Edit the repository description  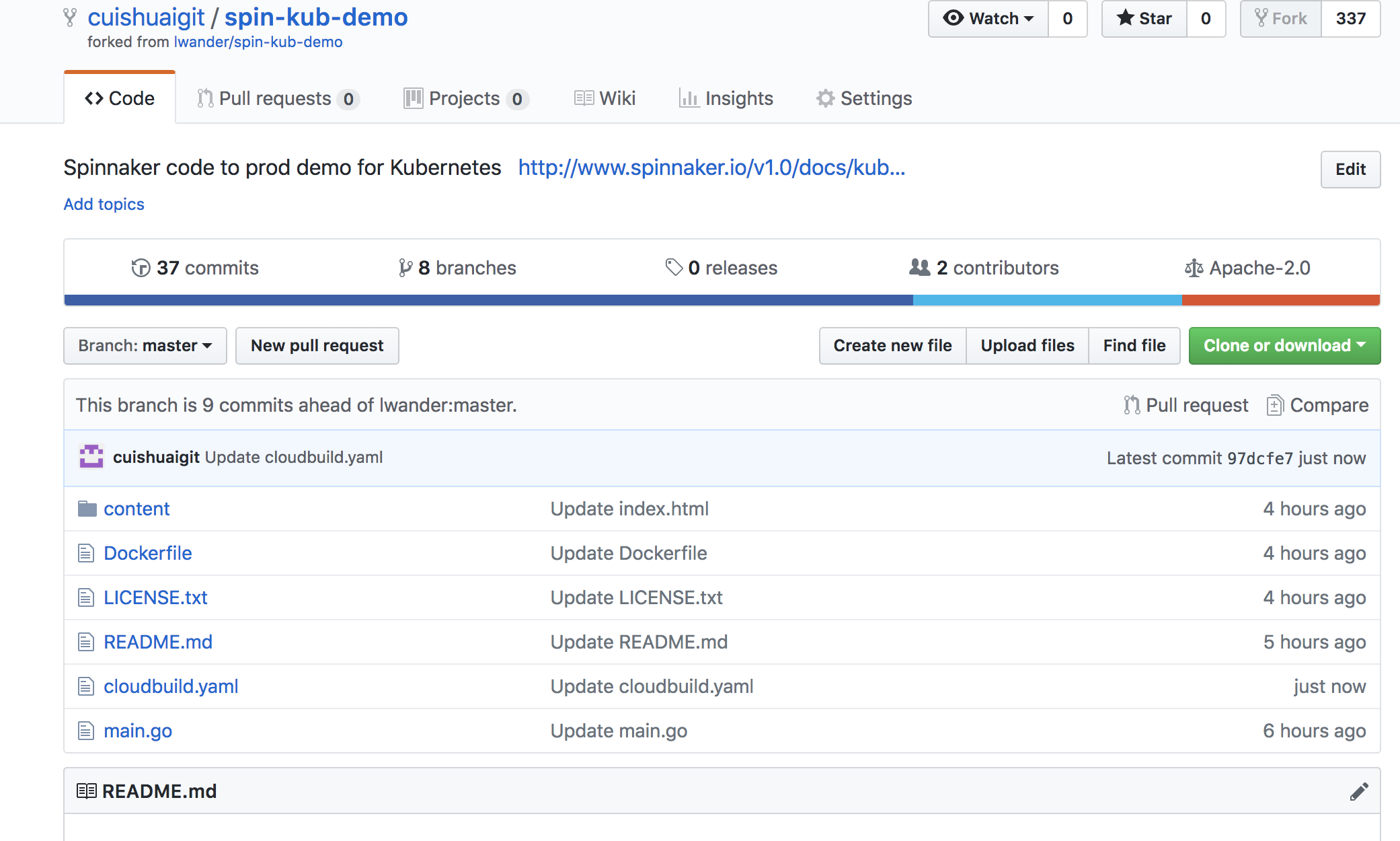coord(1350,170)
